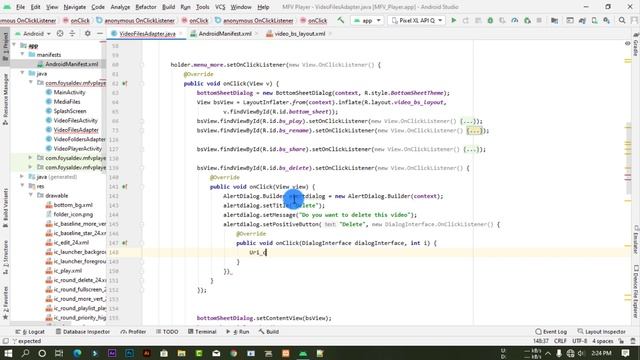Open the AVD Manager icon
The width and height of the screenshot is (640, 360).
[x=594, y=20]
